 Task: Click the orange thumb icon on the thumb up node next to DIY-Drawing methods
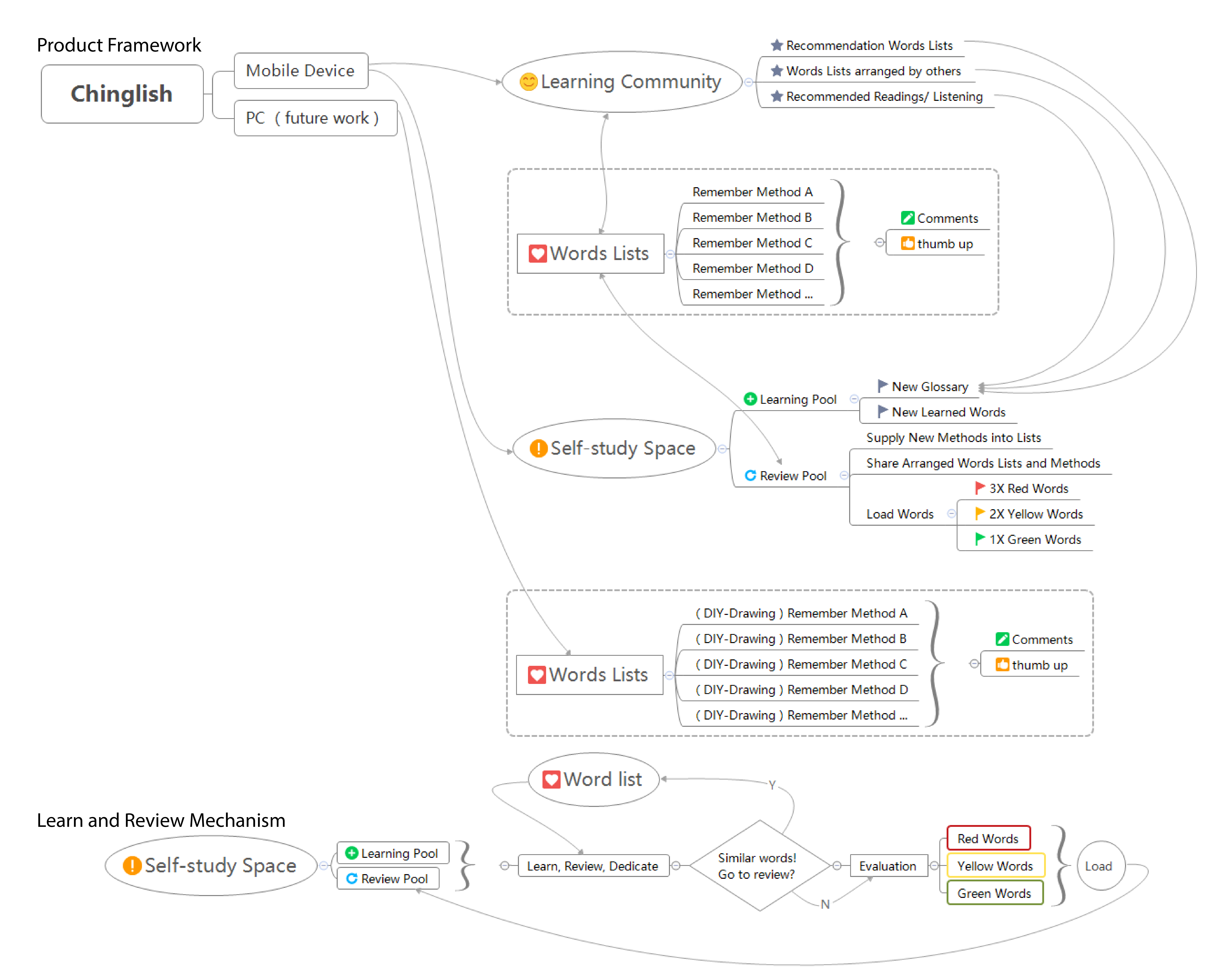[x=1002, y=664]
